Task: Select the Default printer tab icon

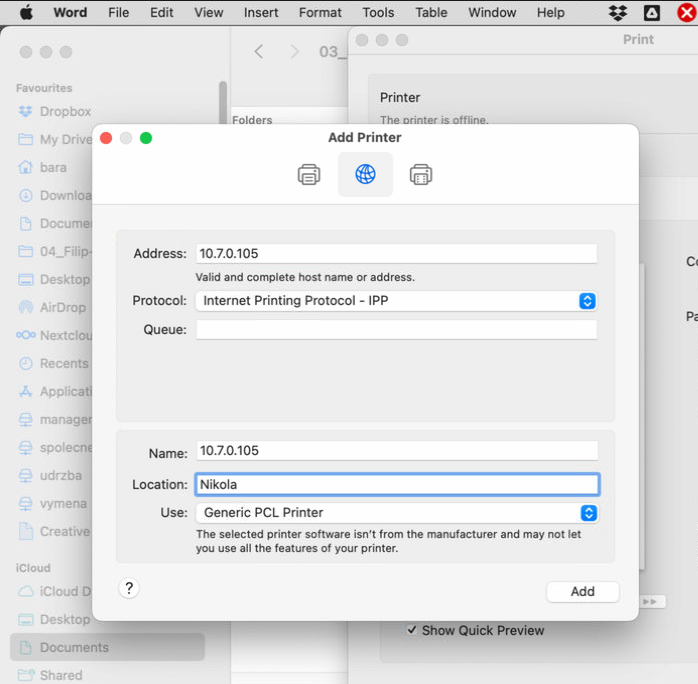Action: coord(309,175)
